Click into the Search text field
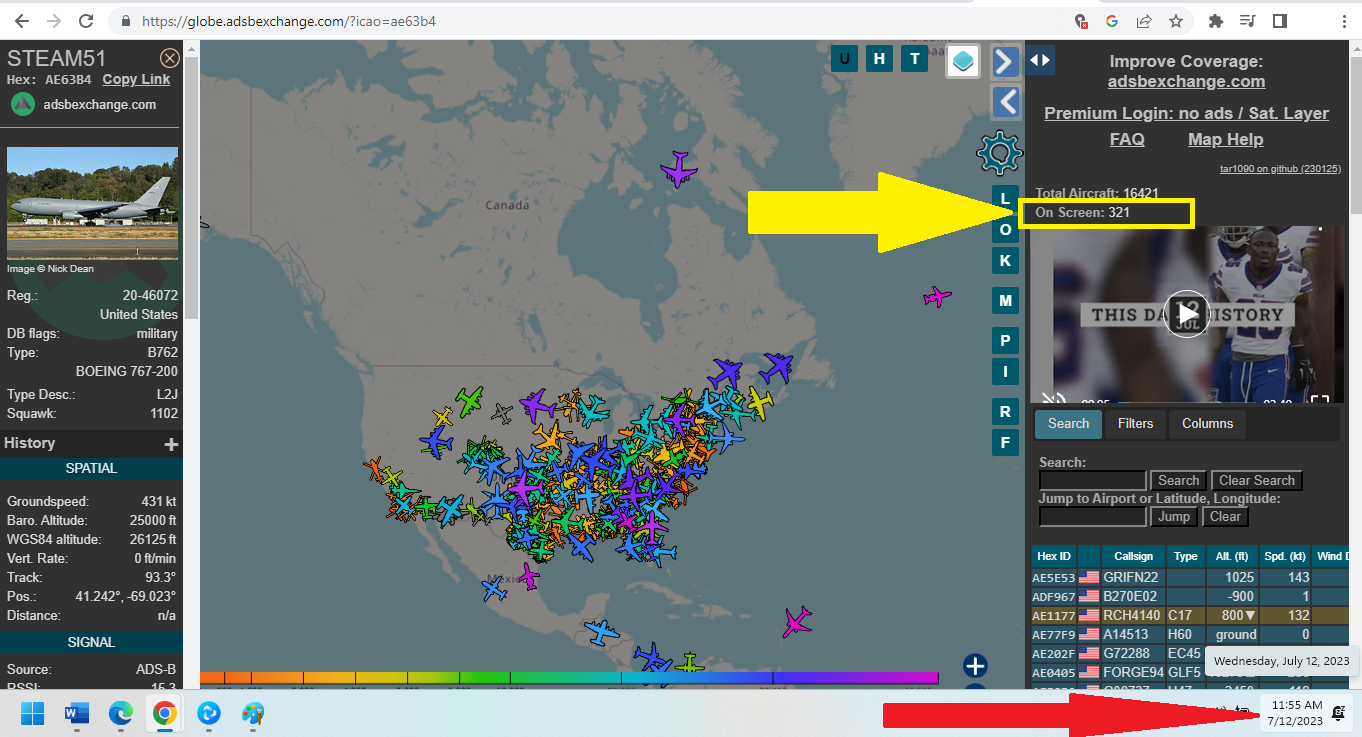This screenshot has height=737, width=1362. click(1092, 480)
